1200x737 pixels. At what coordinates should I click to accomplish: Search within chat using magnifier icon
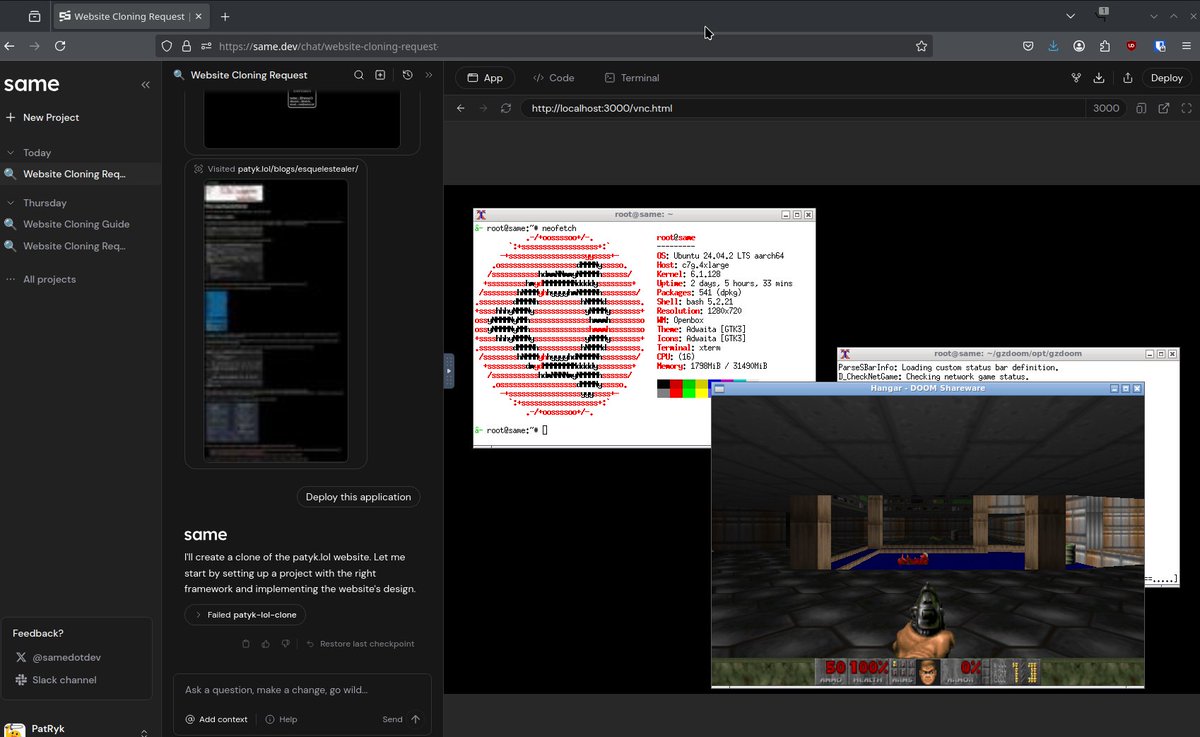tap(359, 75)
